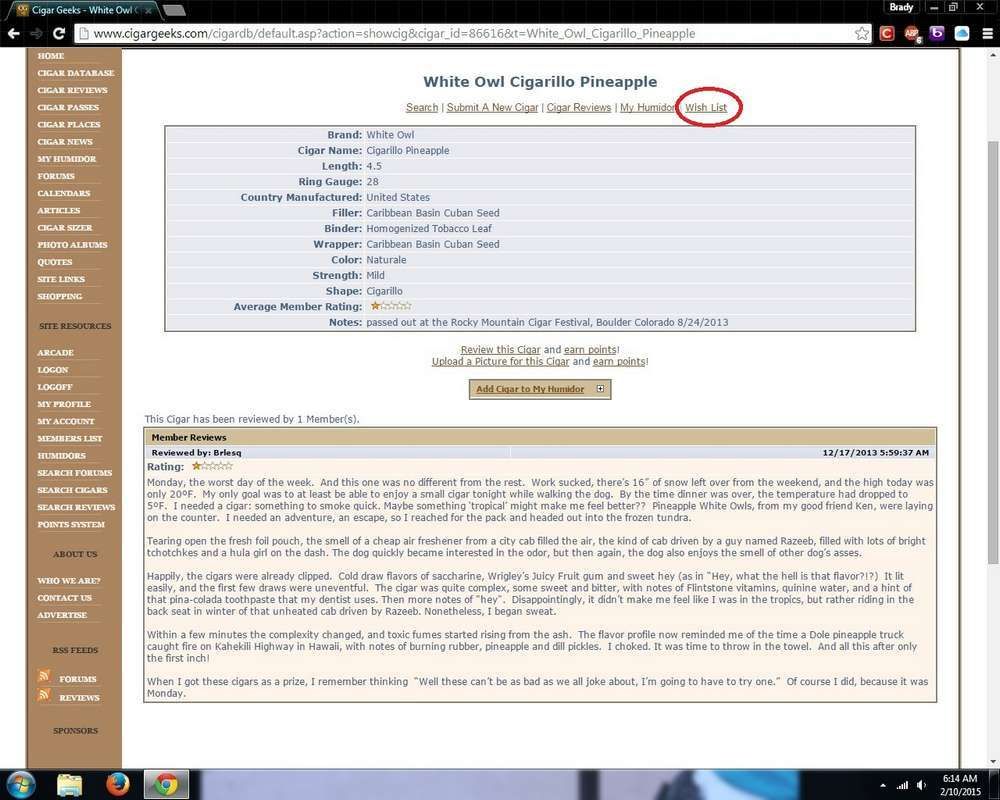
Task: Open a new browser tab
Action: (x=173, y=10)
